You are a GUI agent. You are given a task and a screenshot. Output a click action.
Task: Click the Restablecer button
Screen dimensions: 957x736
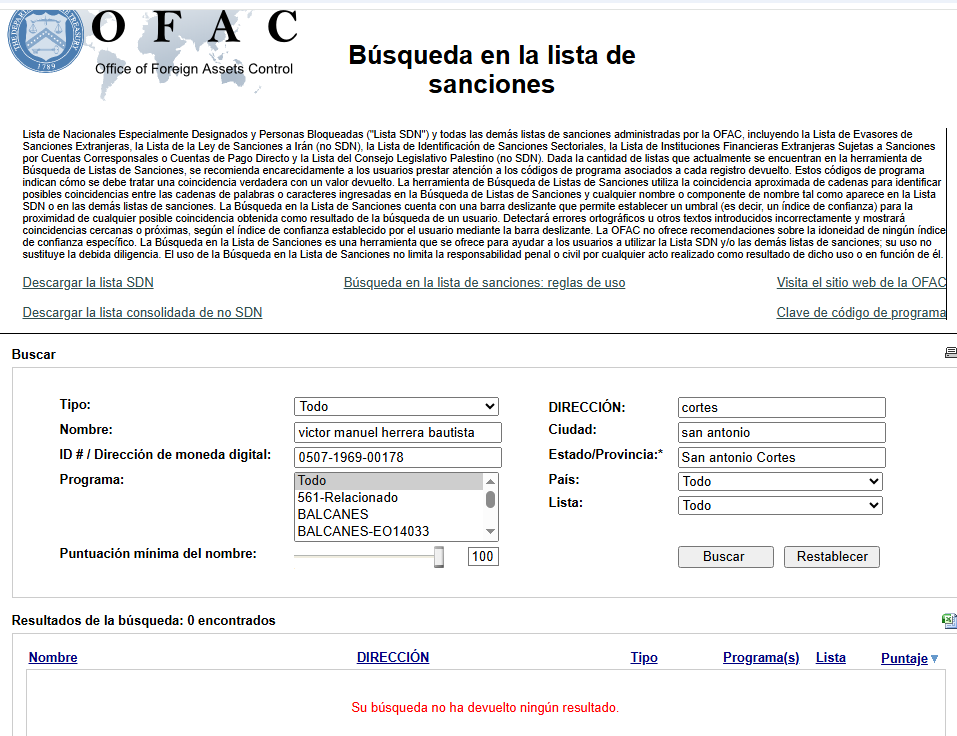831,556
